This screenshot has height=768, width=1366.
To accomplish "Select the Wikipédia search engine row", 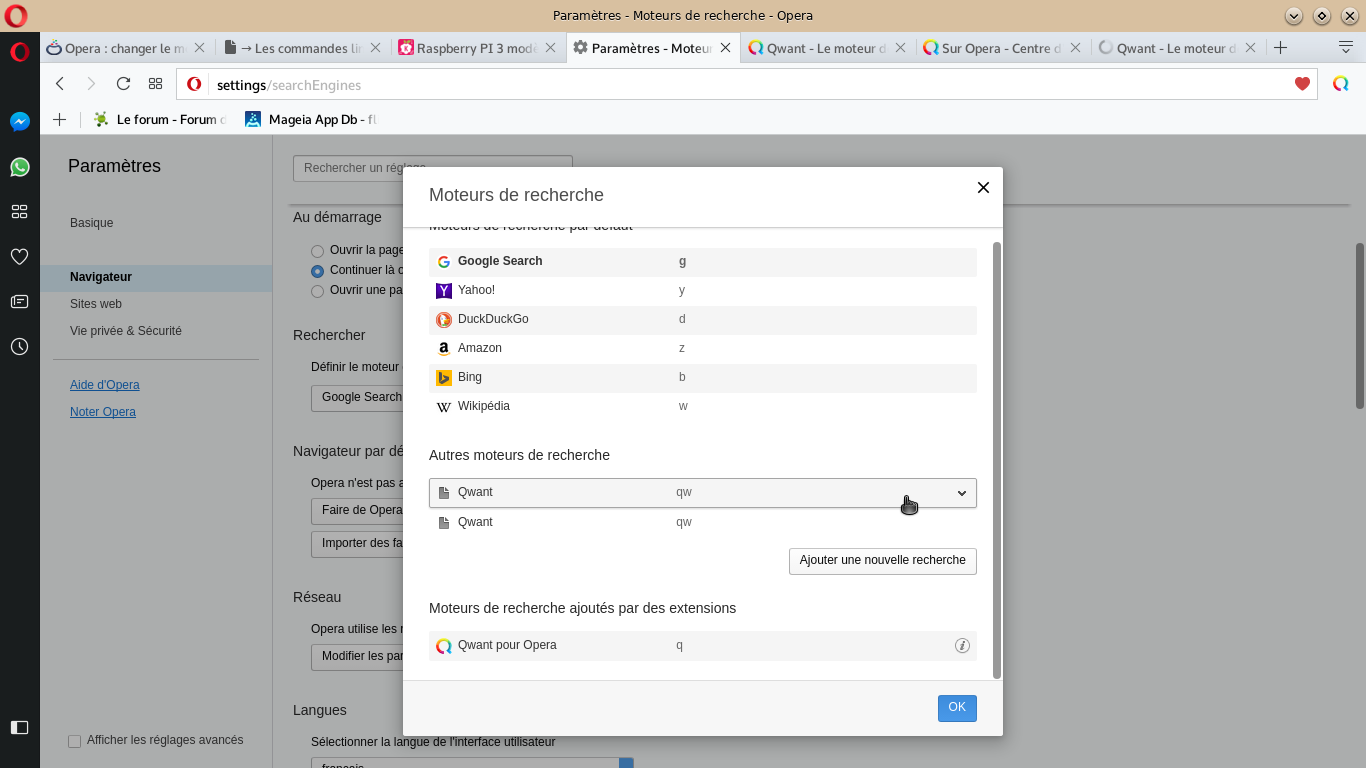I will pyautogui.click(x=702, y=406).
